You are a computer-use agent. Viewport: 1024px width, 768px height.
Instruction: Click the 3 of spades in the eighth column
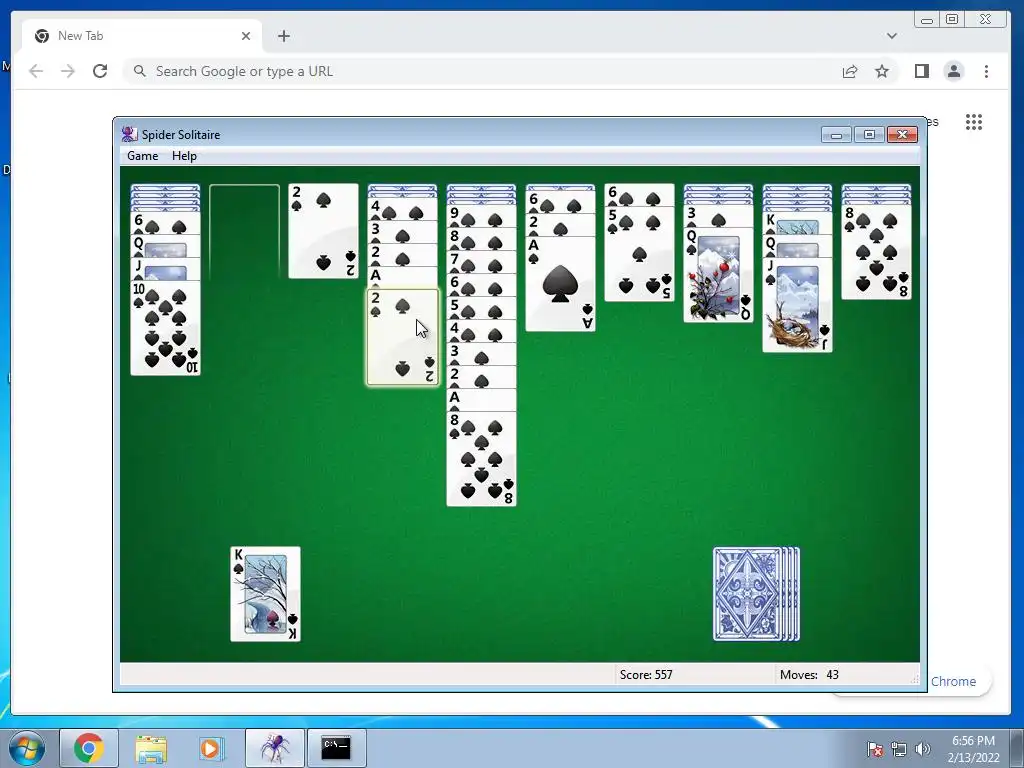(x=718, y=216)
